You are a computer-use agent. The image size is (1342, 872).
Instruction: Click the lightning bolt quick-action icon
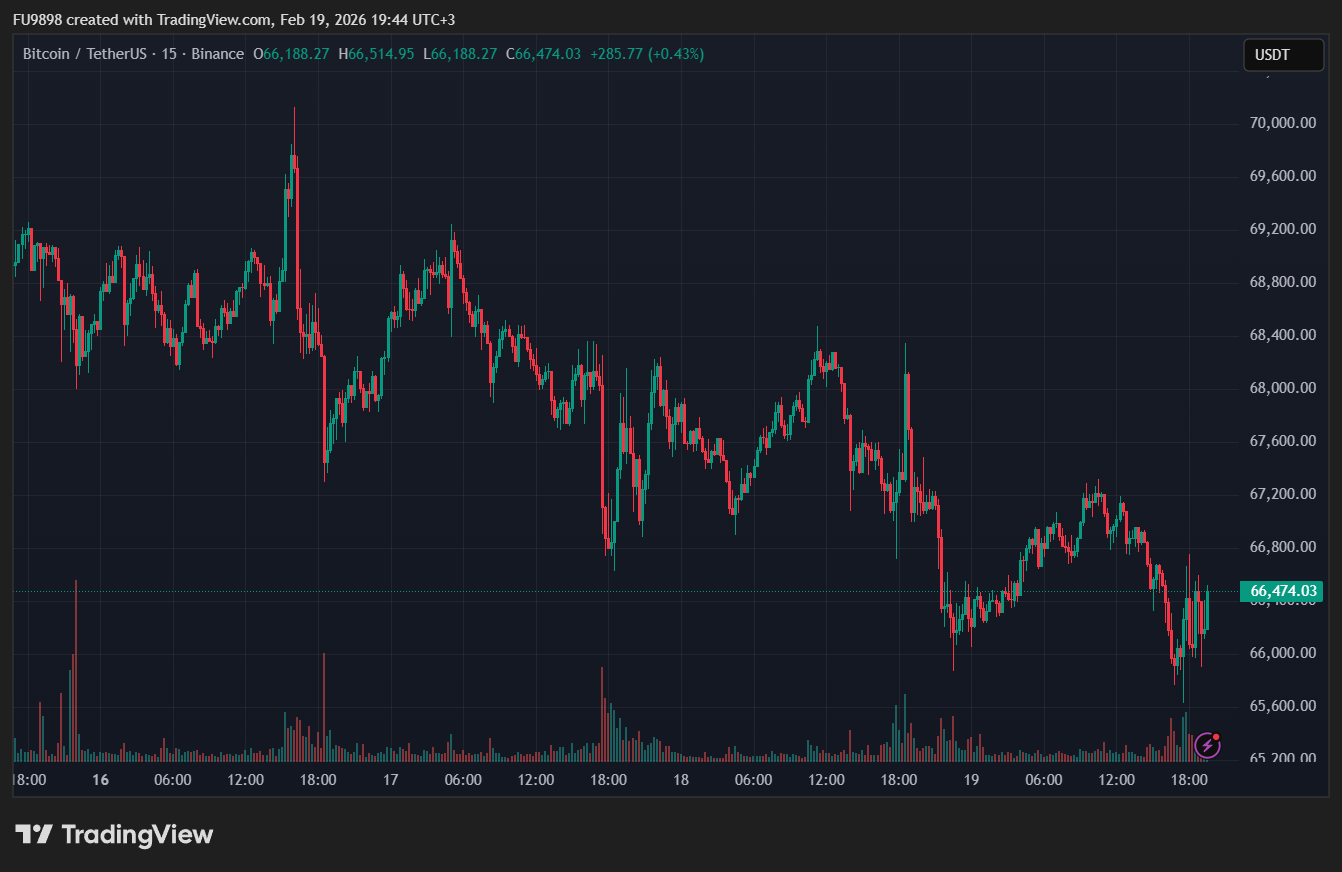pos(1208,744)
